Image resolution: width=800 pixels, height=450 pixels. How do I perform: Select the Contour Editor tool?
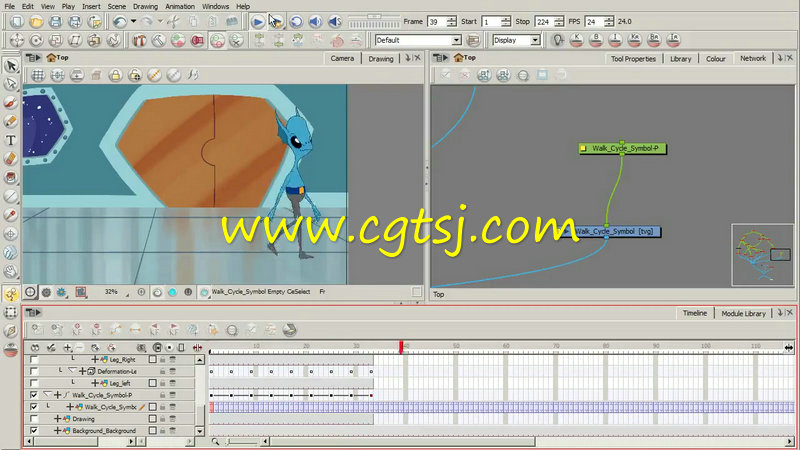click(x=11, y=84)
